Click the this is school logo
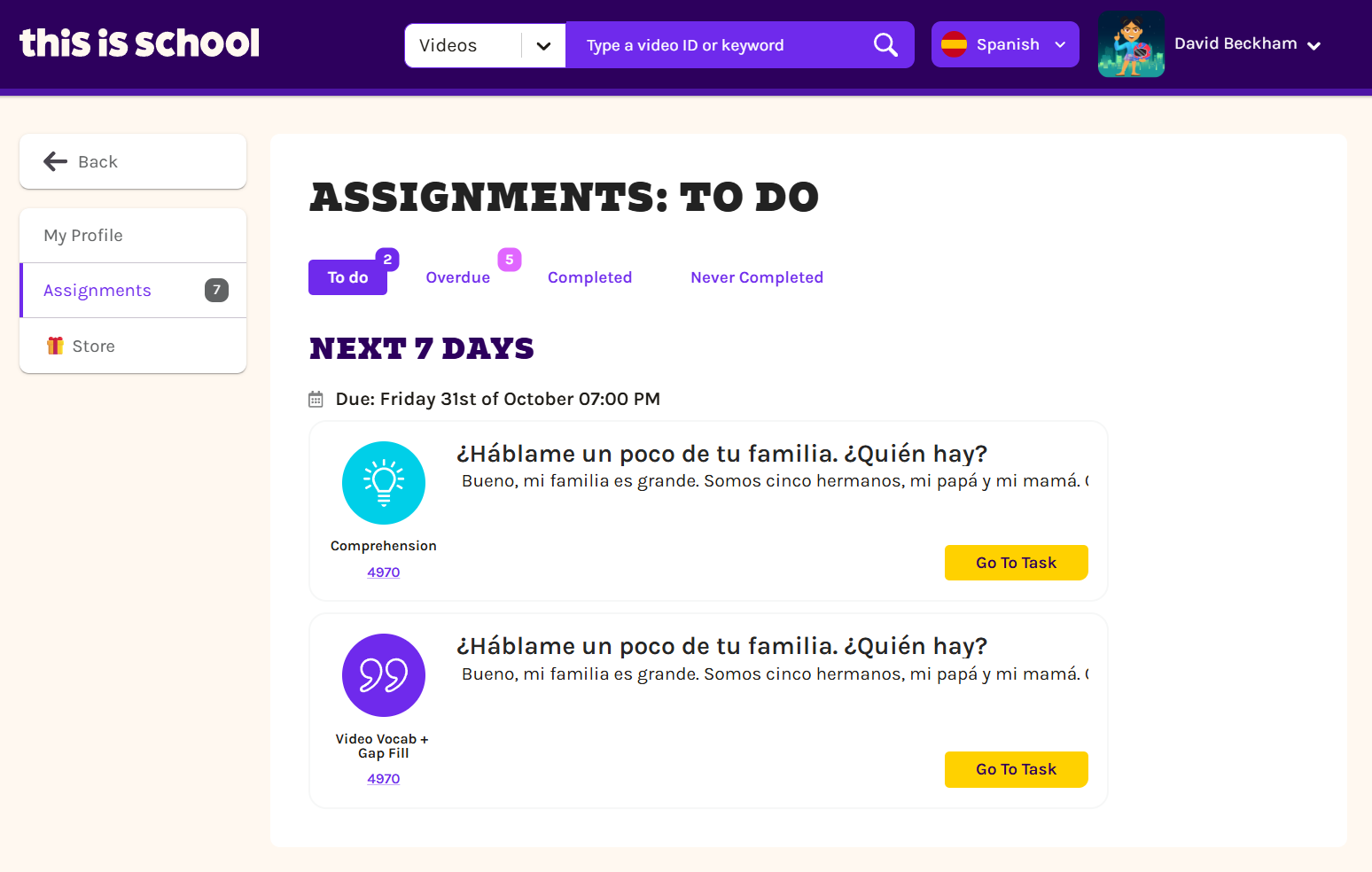1372x872 pixels. pos(139,43)
